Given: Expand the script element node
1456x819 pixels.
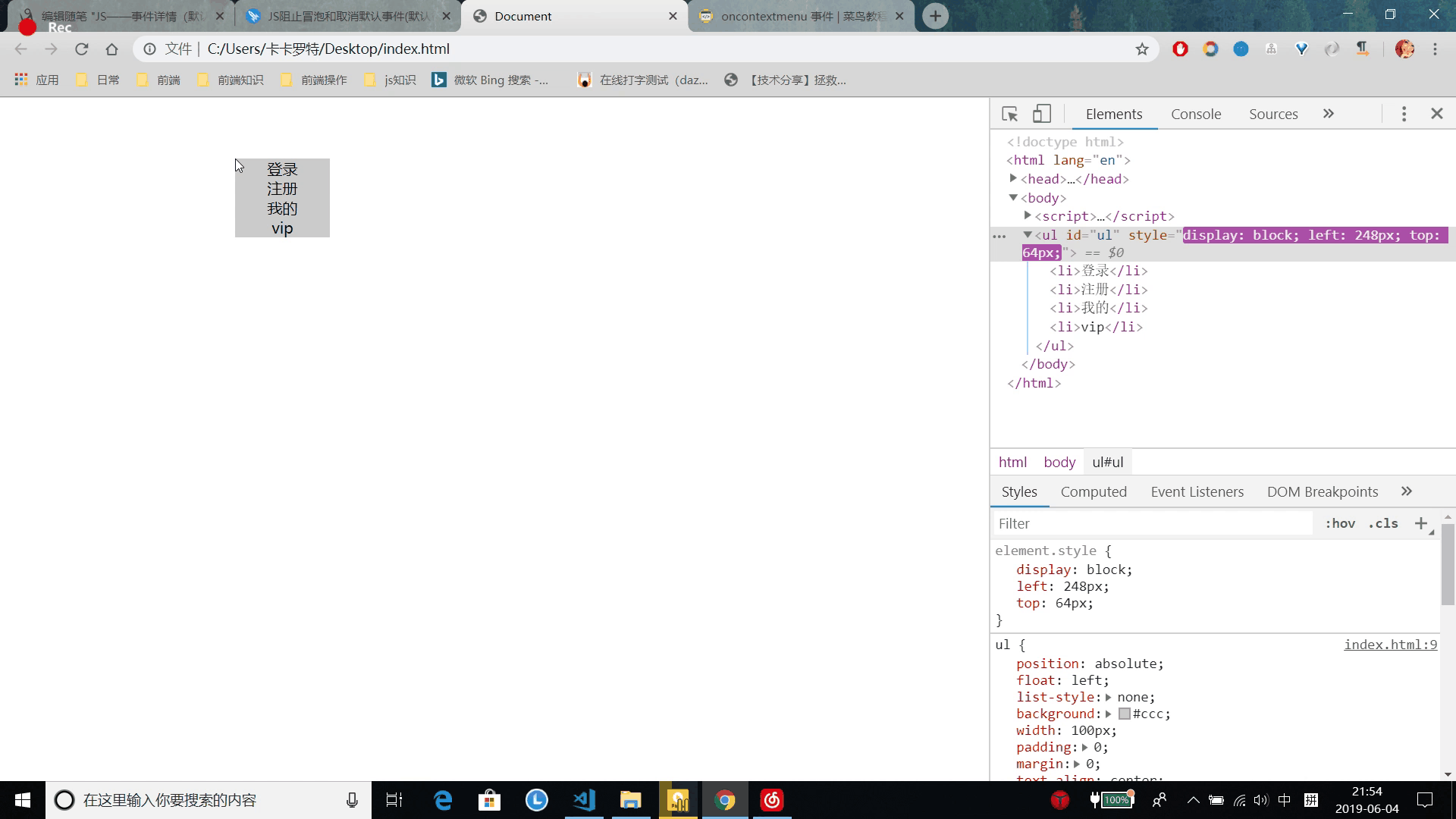Looking at the screenshot, I should (1027, 216).
